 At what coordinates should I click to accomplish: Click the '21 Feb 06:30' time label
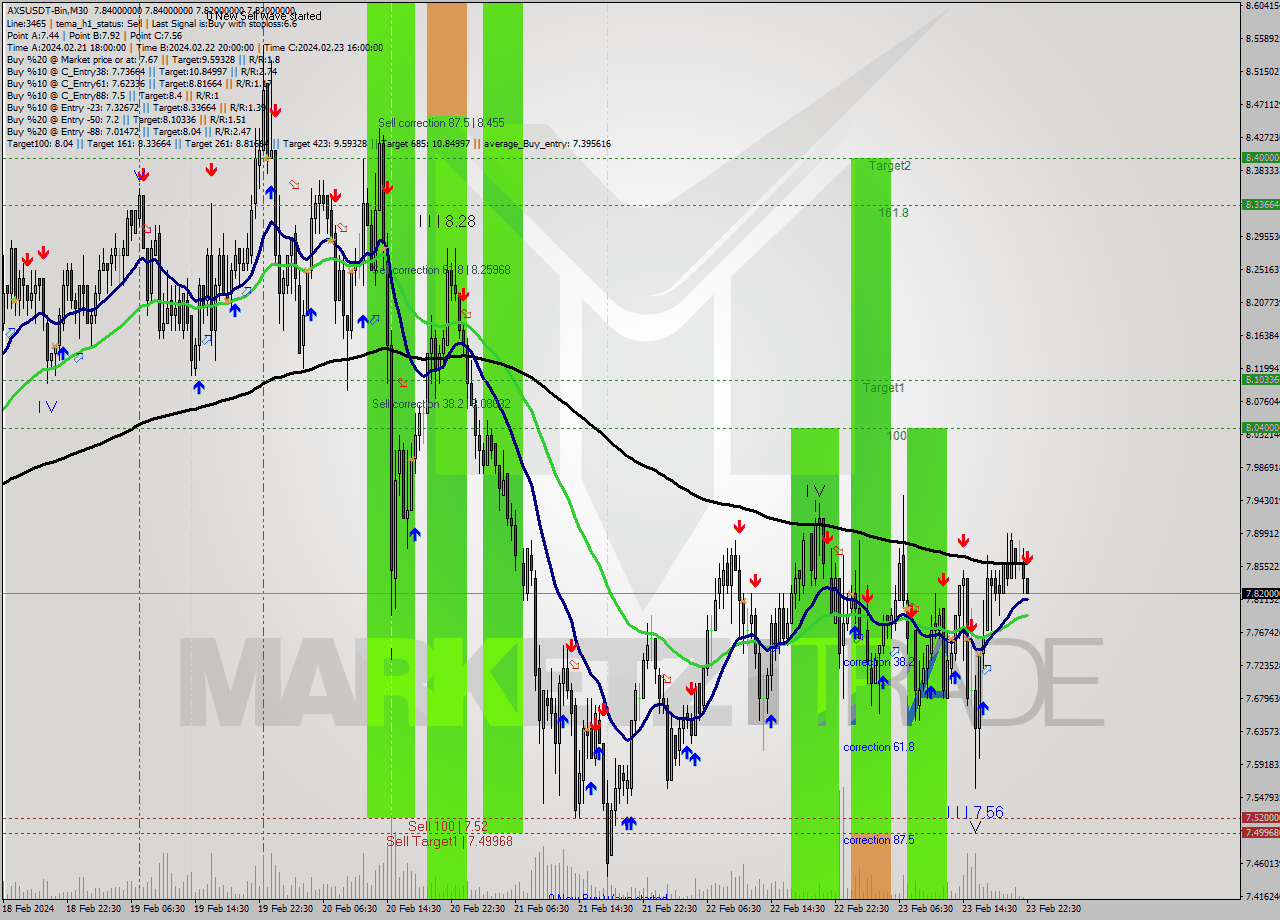(x=540, y=909)
